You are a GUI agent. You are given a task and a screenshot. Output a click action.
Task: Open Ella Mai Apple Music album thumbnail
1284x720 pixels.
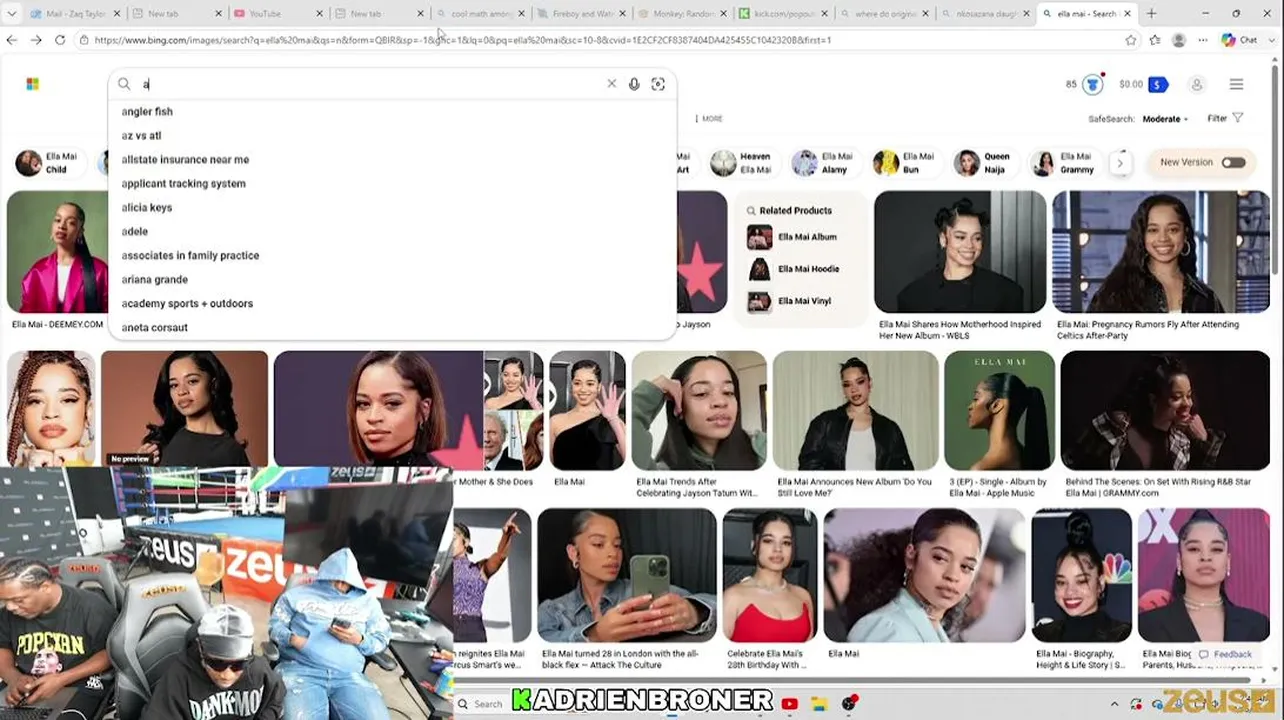coord(999,410)
